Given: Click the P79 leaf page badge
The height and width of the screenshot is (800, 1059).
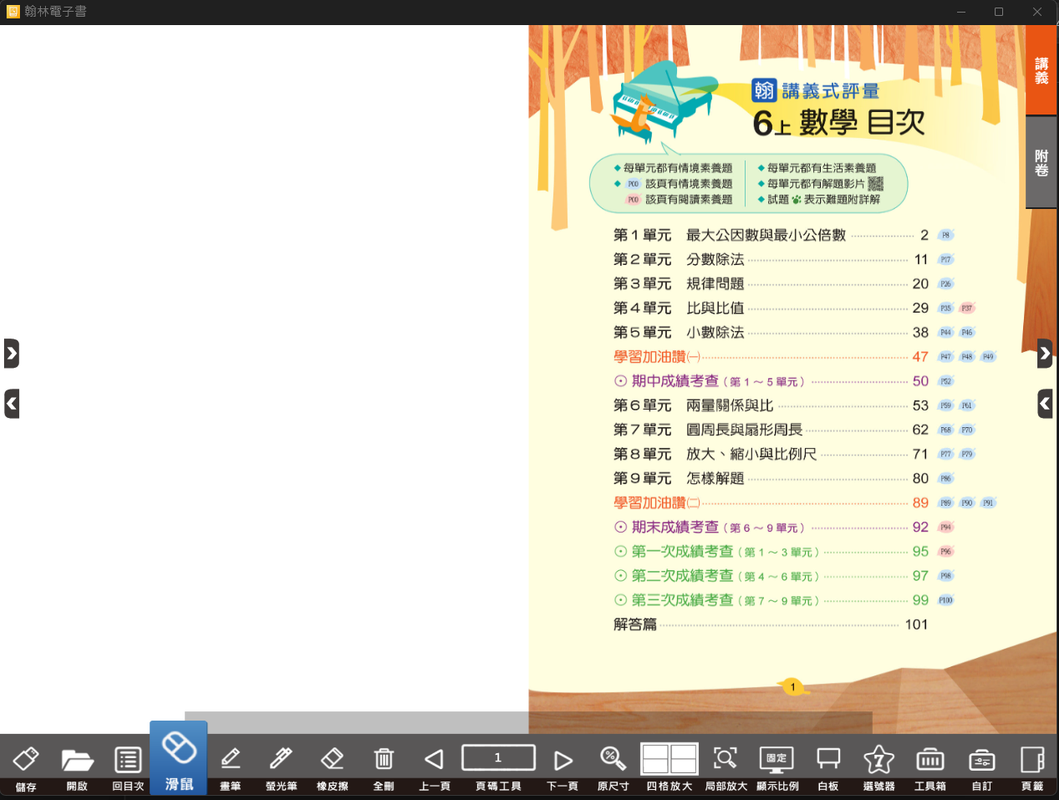Looking at the screenshot, I should [967, 454].
